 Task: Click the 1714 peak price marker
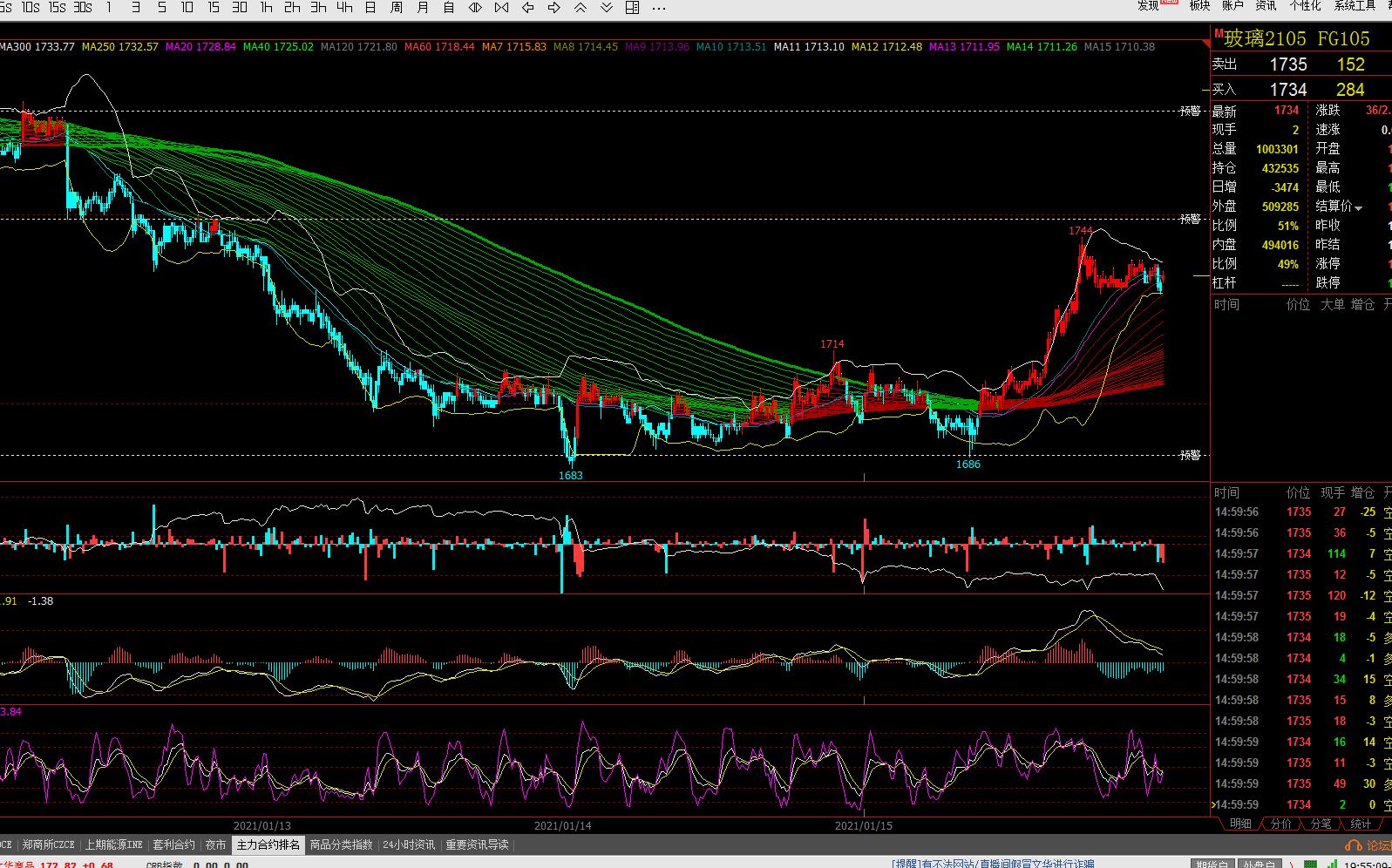click(832, 344)
